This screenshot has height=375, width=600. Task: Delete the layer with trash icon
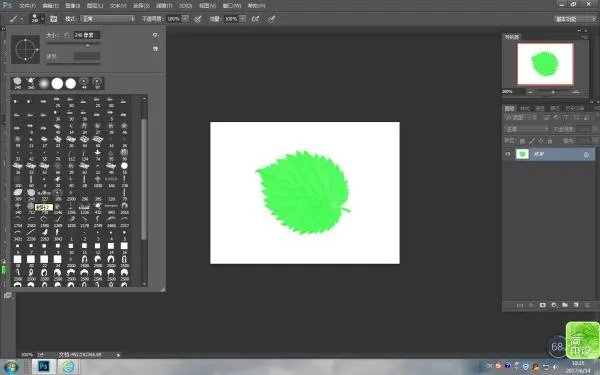pyautogui.click(x=587, y=305)
